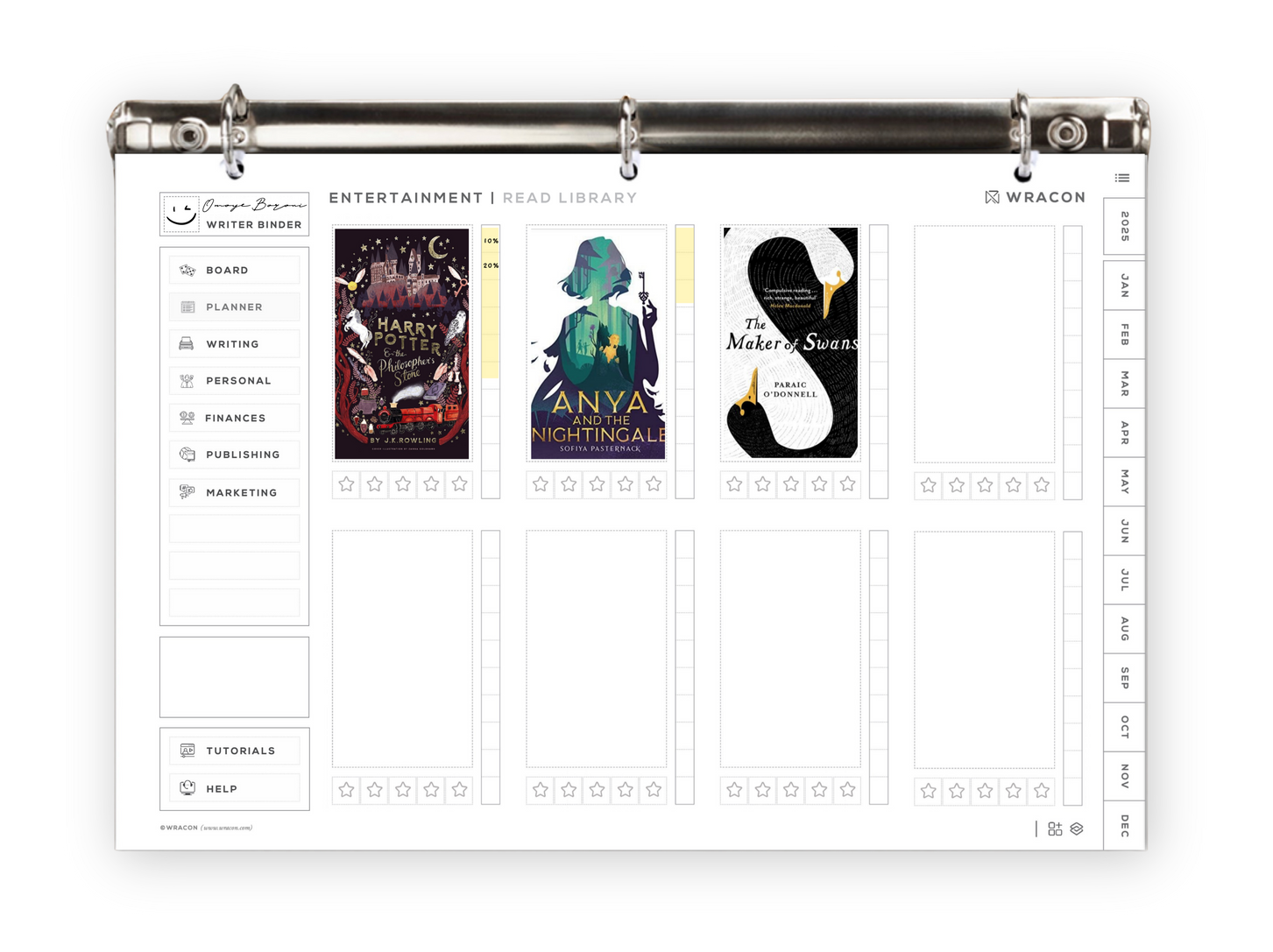Click the layers icon at bottom right
The height and width of the screenshot is (952, 1273).
pos(1077,829)
